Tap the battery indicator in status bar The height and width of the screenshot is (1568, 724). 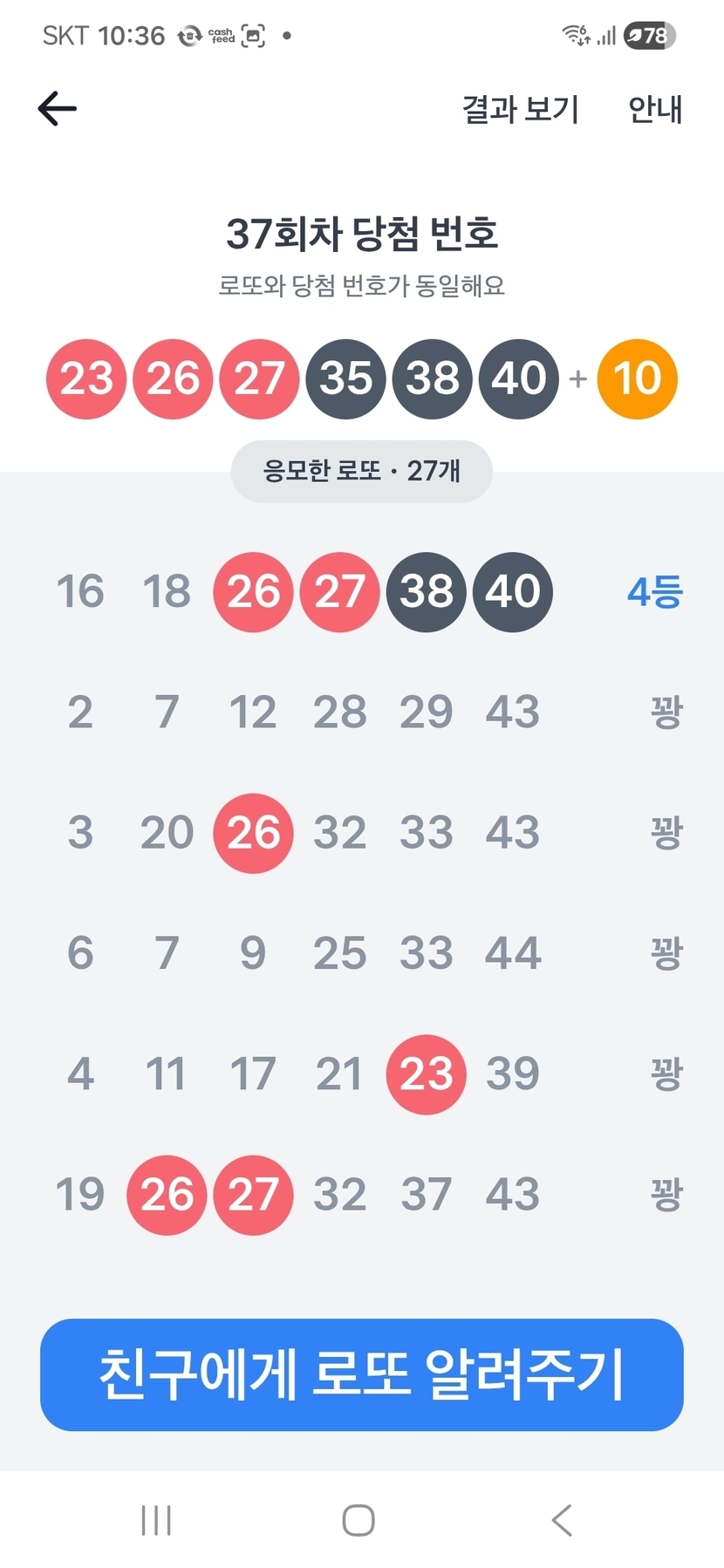(x=649, y=36)
